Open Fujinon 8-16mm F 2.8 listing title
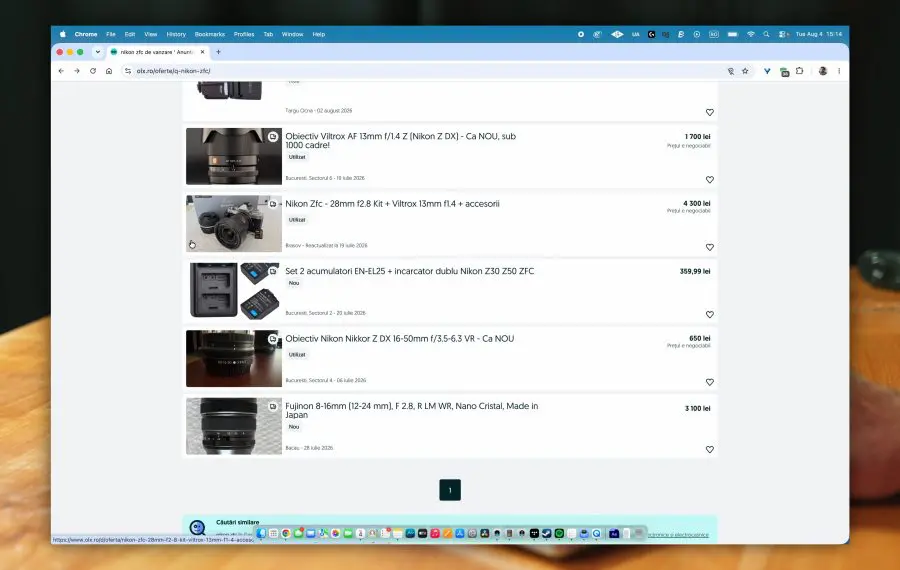Screen dimensions: 900x570 (412, 410)
